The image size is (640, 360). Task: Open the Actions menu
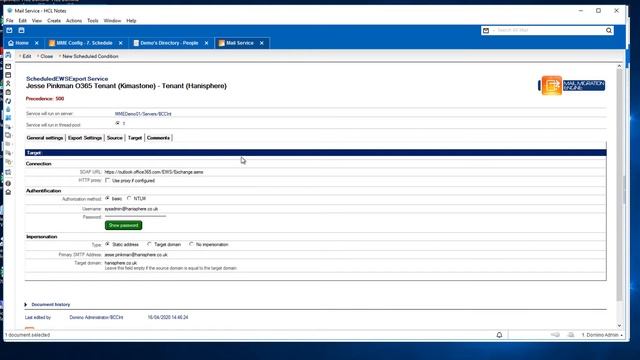74,20
